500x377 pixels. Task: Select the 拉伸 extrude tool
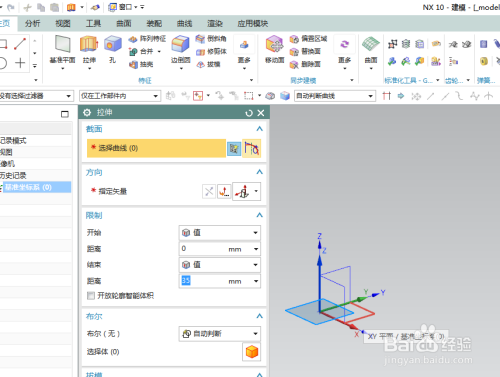pyautogui.click(x=89, y=44)
